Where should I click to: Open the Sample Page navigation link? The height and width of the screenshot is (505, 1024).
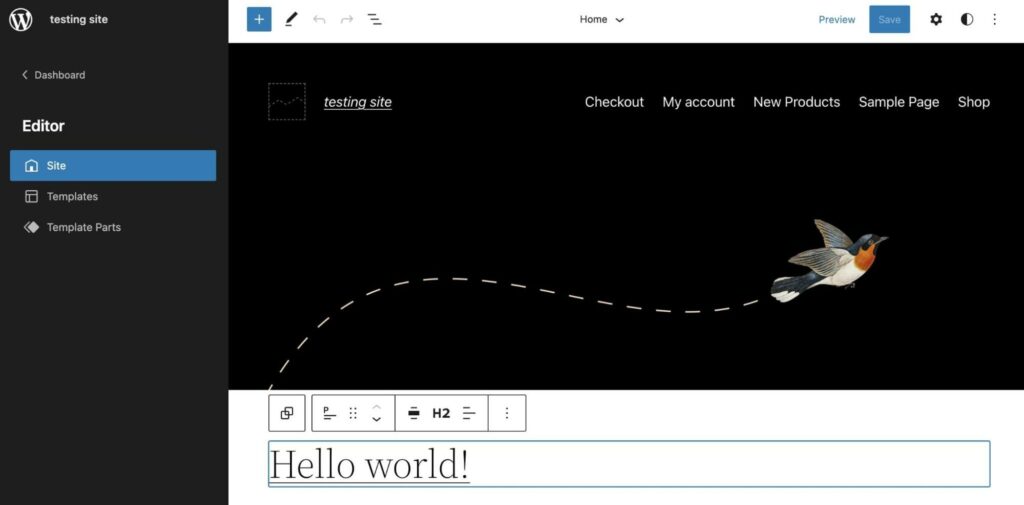[899, 102]
